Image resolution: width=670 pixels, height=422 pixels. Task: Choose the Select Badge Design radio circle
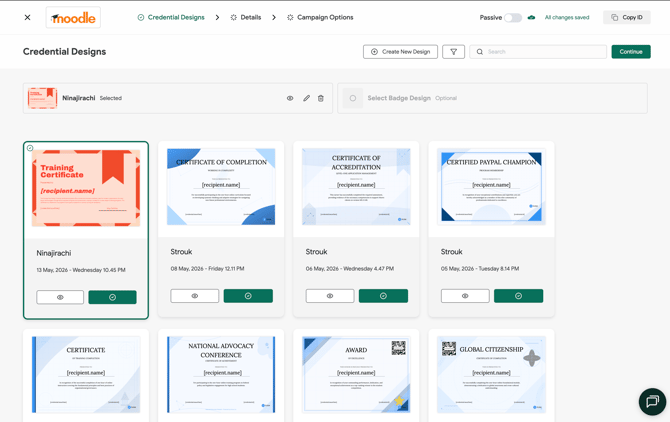click(x=353, y=98)
